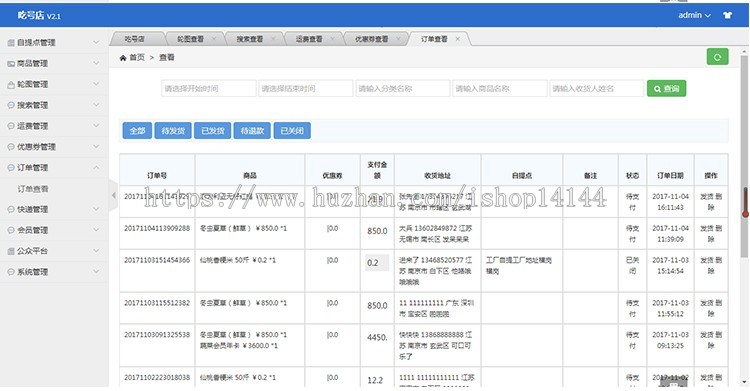Click the 会员管理 sidebar icon
This screenshot has height=391, width=750.
pyautogui.click(x=11, y=230)
